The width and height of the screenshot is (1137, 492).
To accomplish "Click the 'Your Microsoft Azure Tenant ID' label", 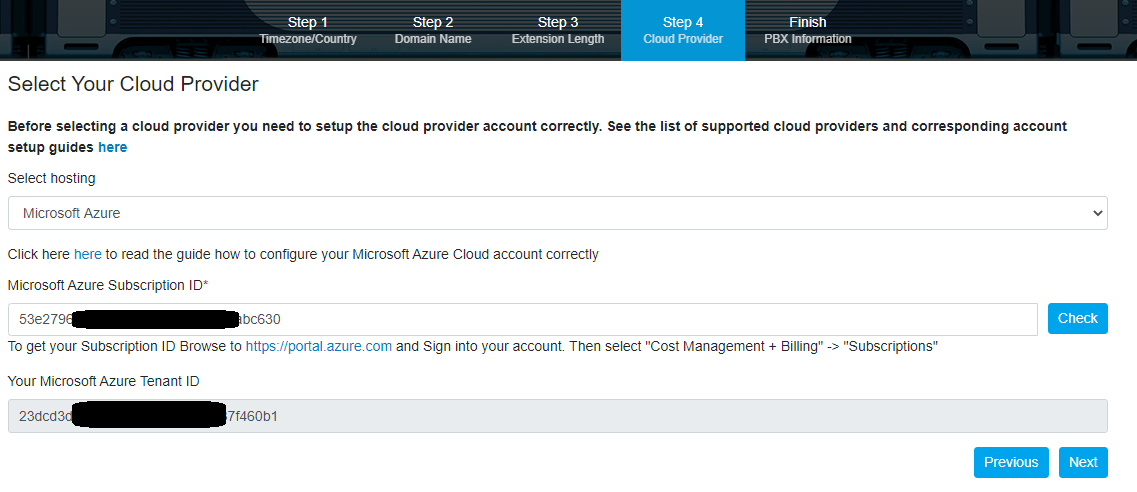I will coord(104,381).
